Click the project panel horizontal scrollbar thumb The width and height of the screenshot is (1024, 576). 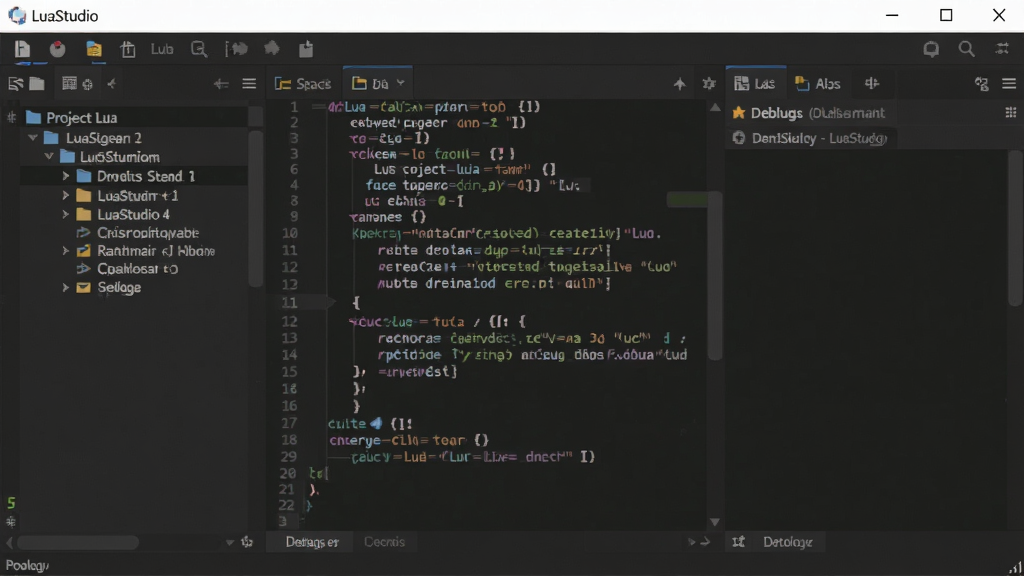click(78, 542)
